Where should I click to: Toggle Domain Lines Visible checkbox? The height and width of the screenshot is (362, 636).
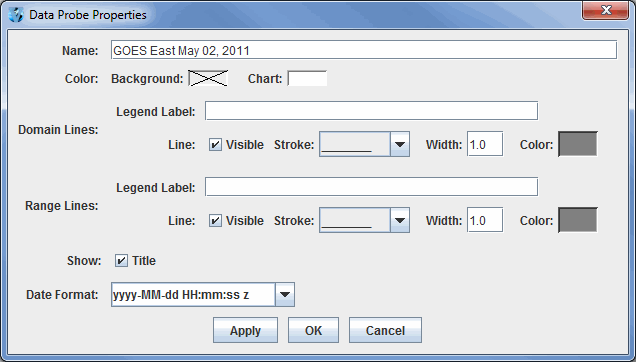tap(215, 144)
